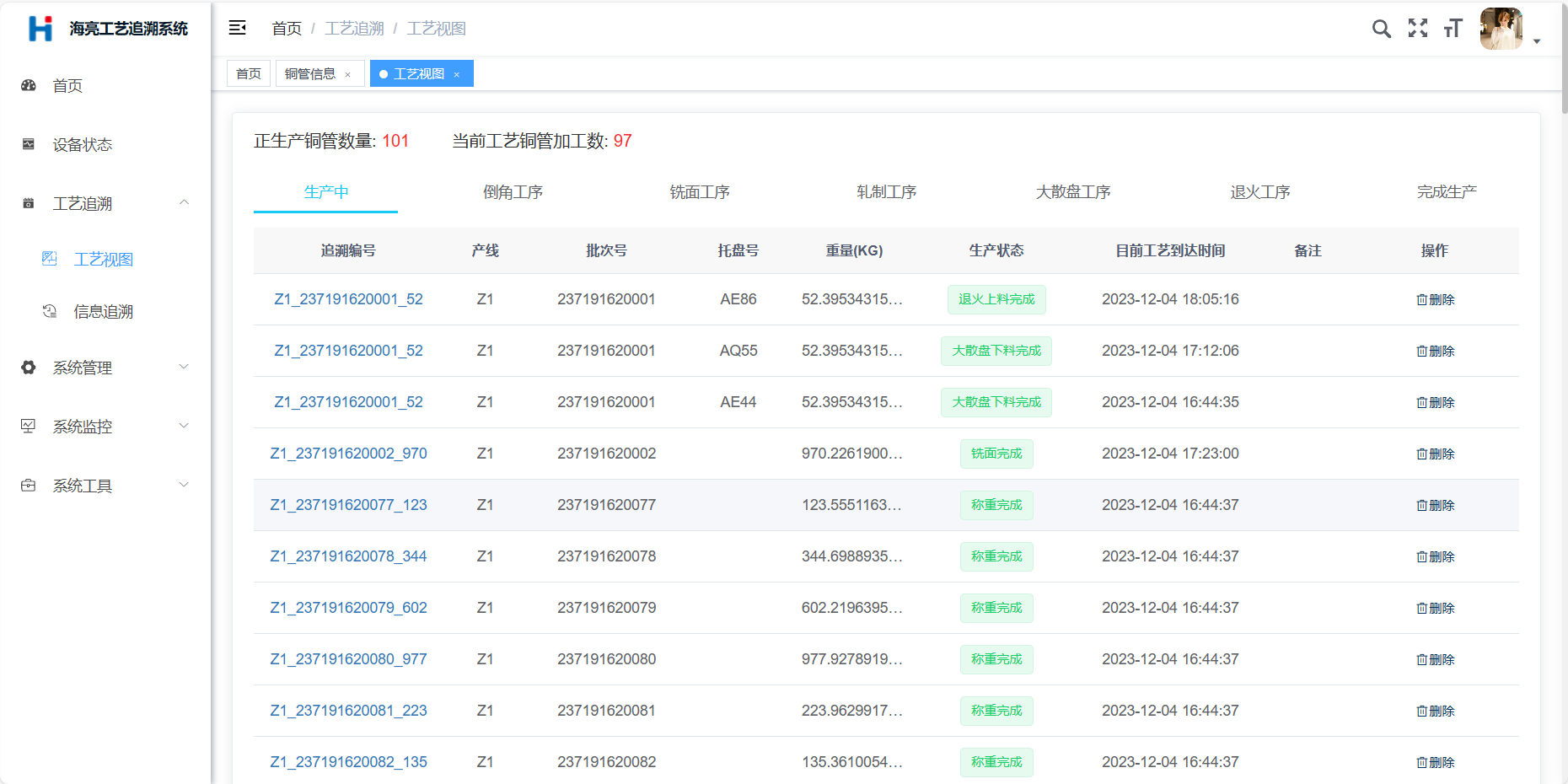1568x784 pixels.
Task: Click the page vertical scrollbar thumb
Action: 1565,57
